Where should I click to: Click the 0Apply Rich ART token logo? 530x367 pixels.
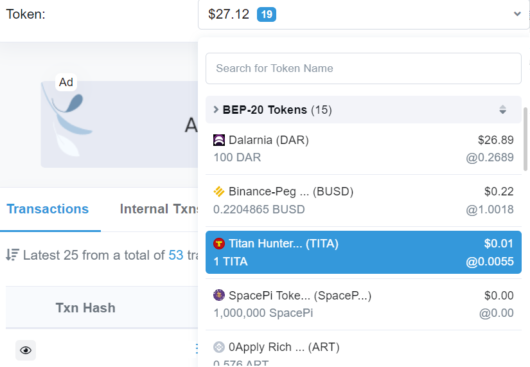(x=219, y=347)
